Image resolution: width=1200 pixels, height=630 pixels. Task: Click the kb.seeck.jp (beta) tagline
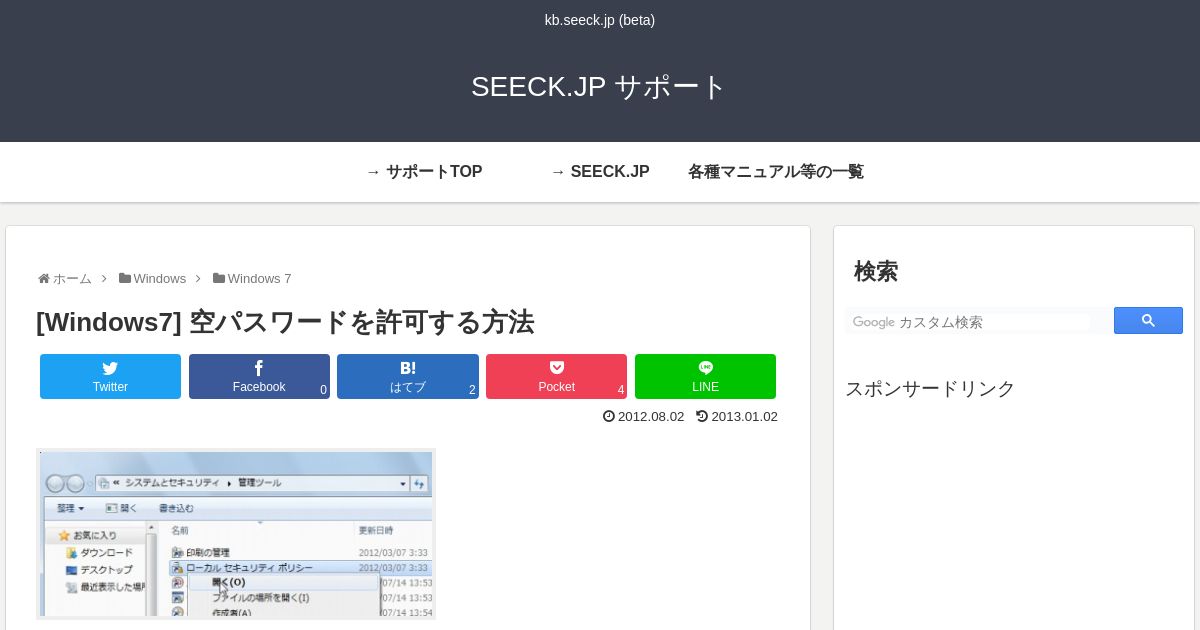coord(600,20)
